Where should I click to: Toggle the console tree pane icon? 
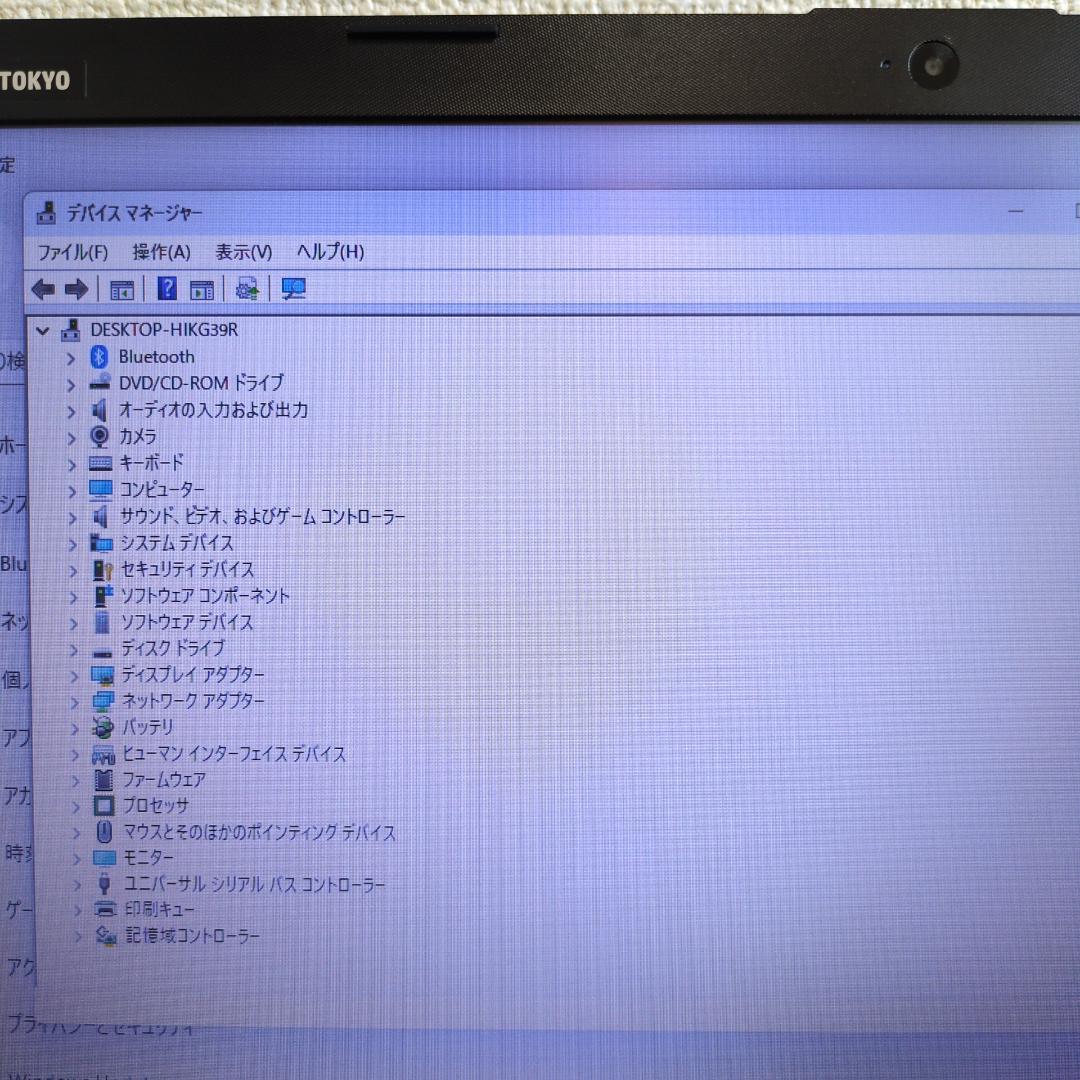[122, 289]
